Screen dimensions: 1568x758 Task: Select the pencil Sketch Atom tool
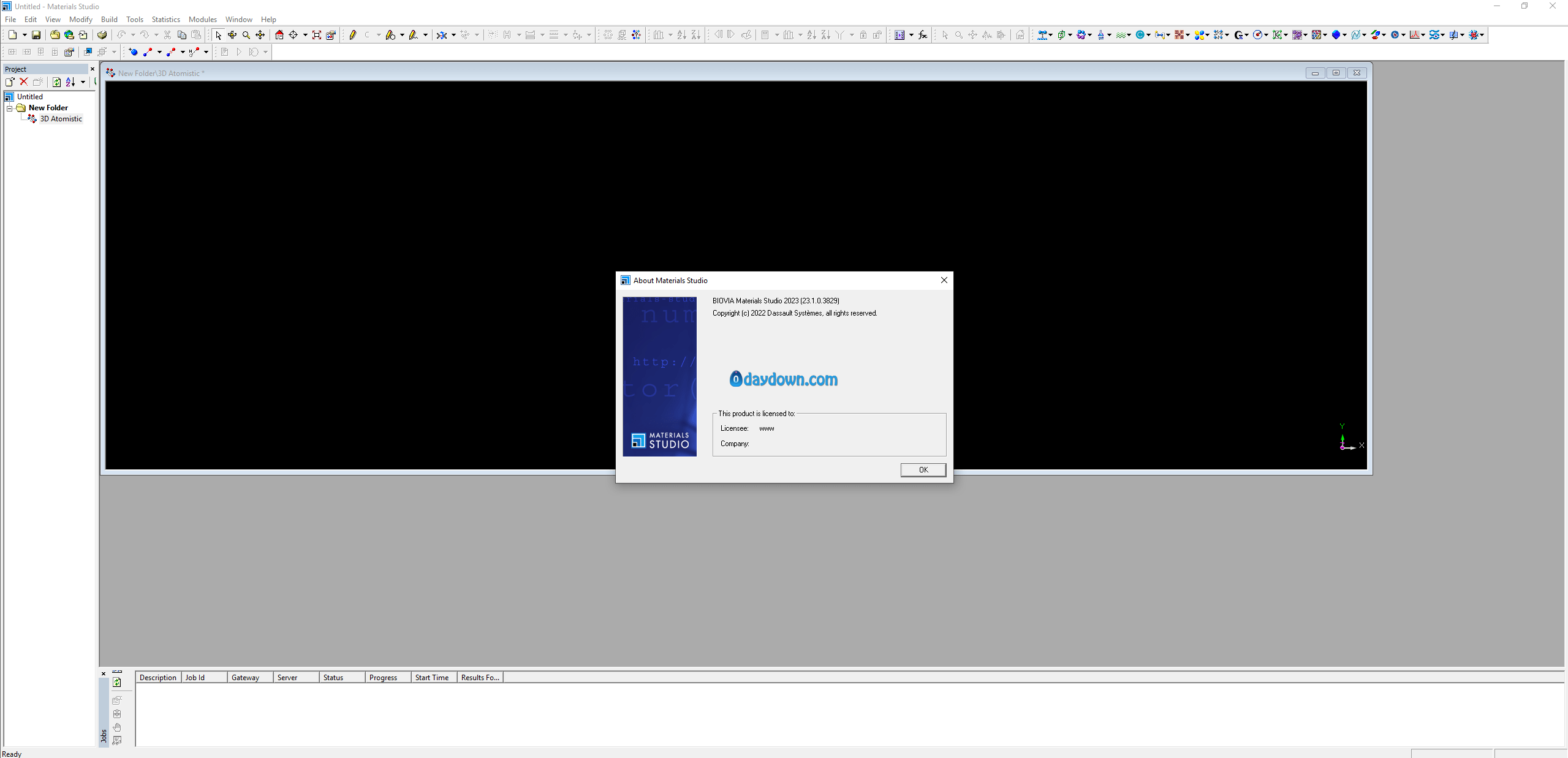(x=353, y=35)
